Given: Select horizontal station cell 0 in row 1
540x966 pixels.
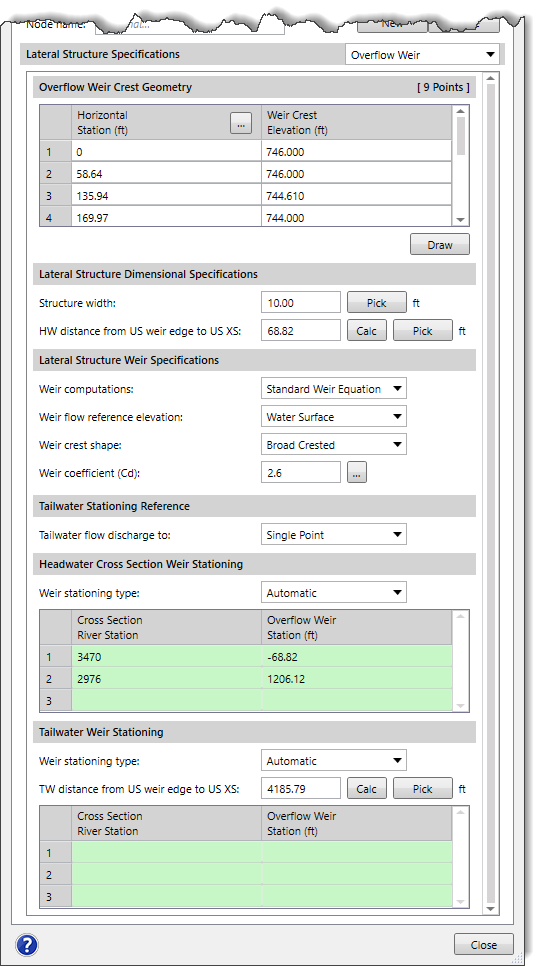Looking at the screenshot, I should coord(166,152).
